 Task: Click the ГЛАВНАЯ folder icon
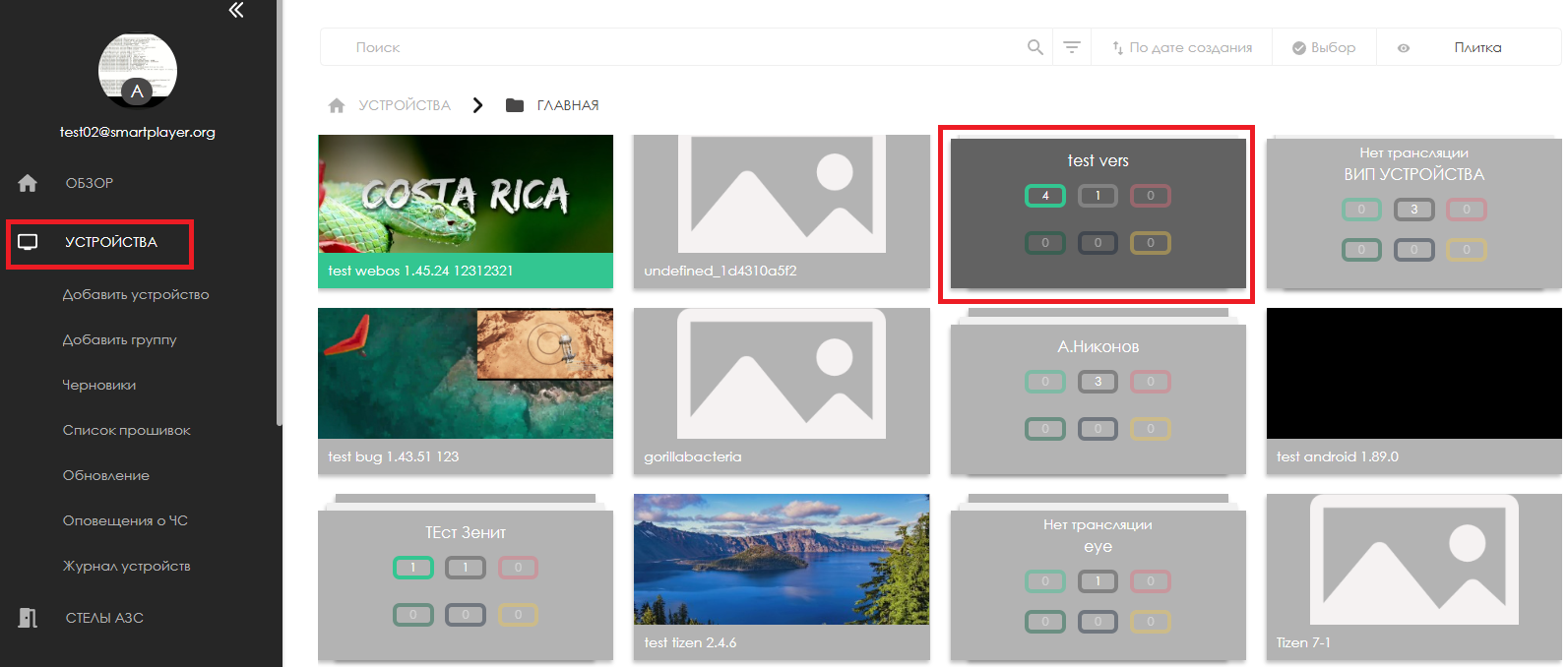coord(514,105)
